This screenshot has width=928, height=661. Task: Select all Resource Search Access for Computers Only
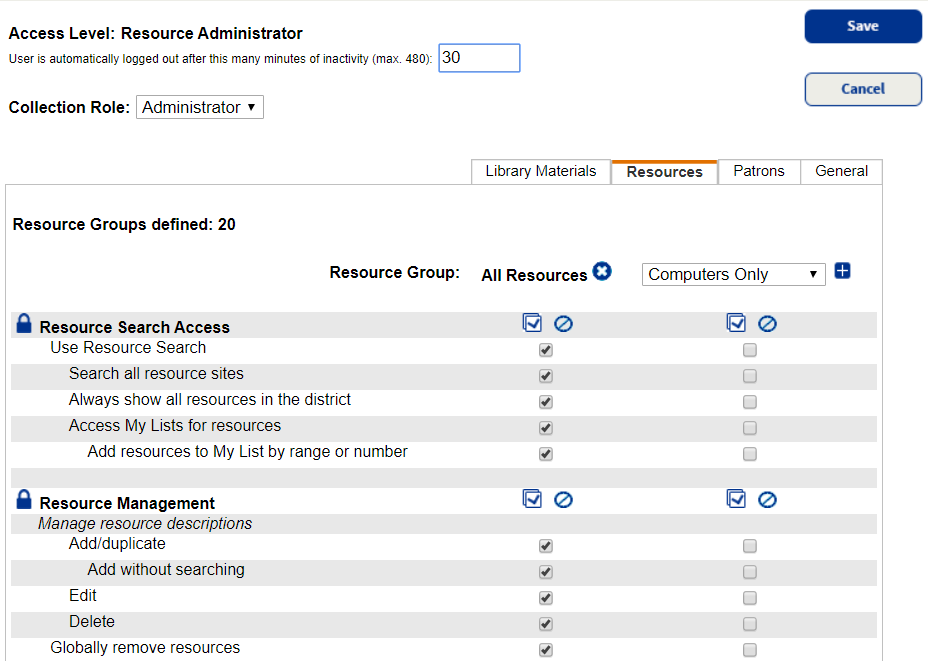pyautogui.click(x=736, y=323)
